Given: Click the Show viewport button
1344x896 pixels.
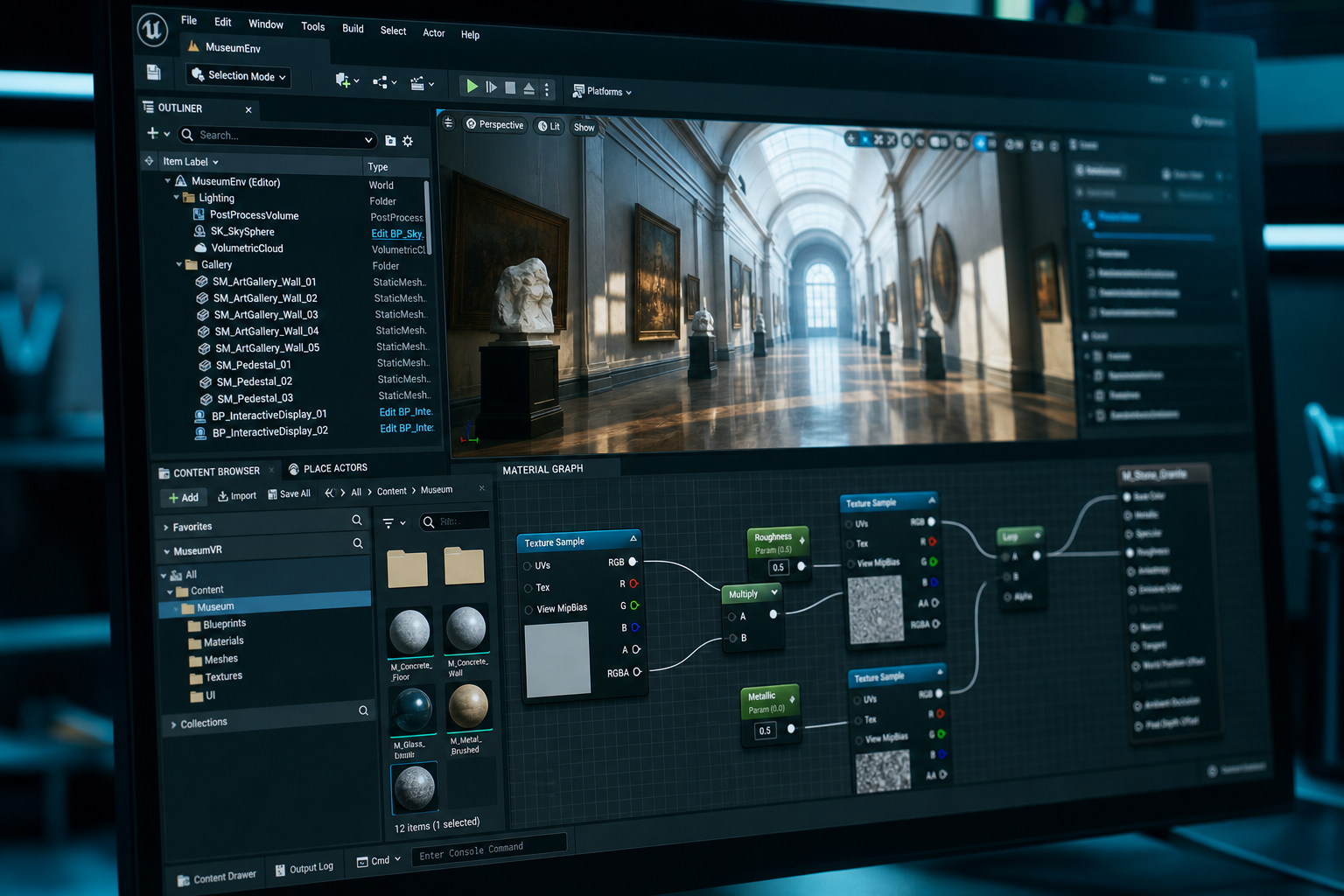Looking at the screenshot, I should tap(584, 128).
